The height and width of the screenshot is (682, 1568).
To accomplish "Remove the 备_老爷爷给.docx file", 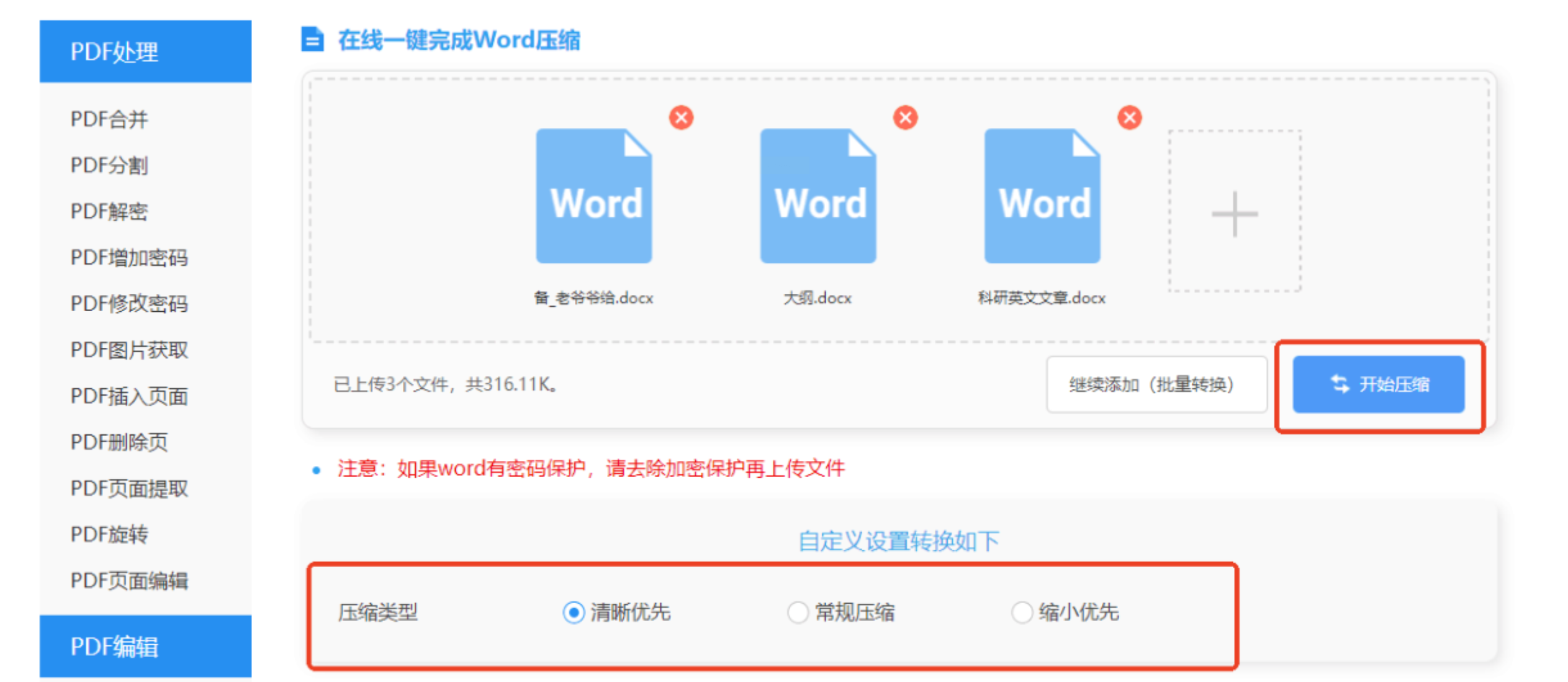I will tap(681, 117).
